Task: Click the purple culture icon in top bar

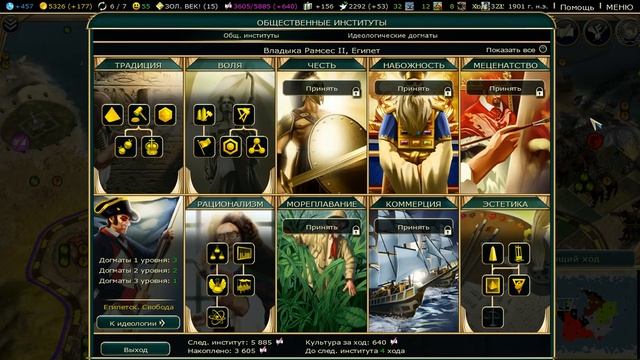Action: coord(228,6)
